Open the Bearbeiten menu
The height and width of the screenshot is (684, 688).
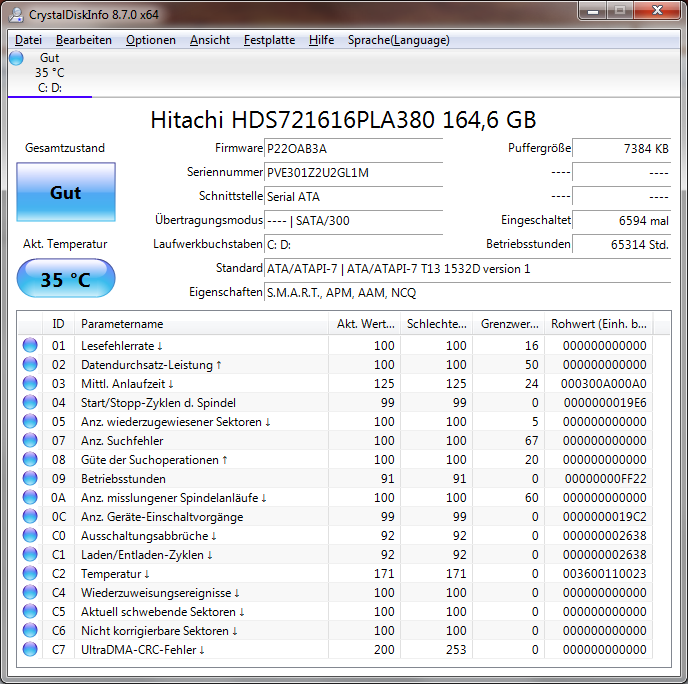tap(84, 40)
